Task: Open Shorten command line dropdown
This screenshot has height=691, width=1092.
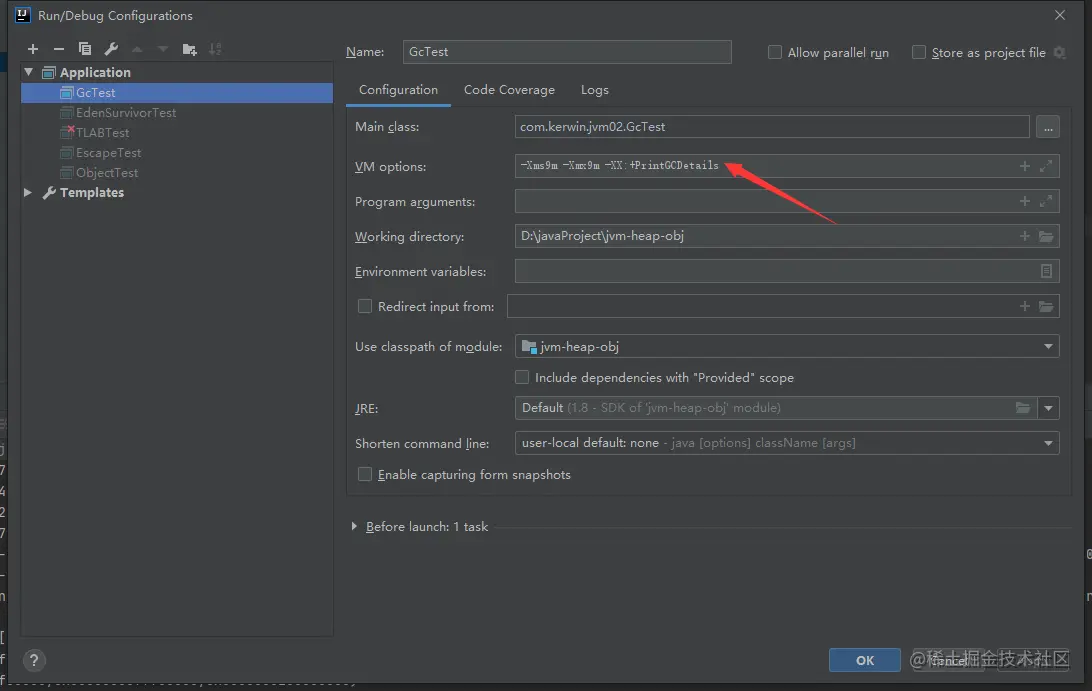Action: pos(1048,442)
